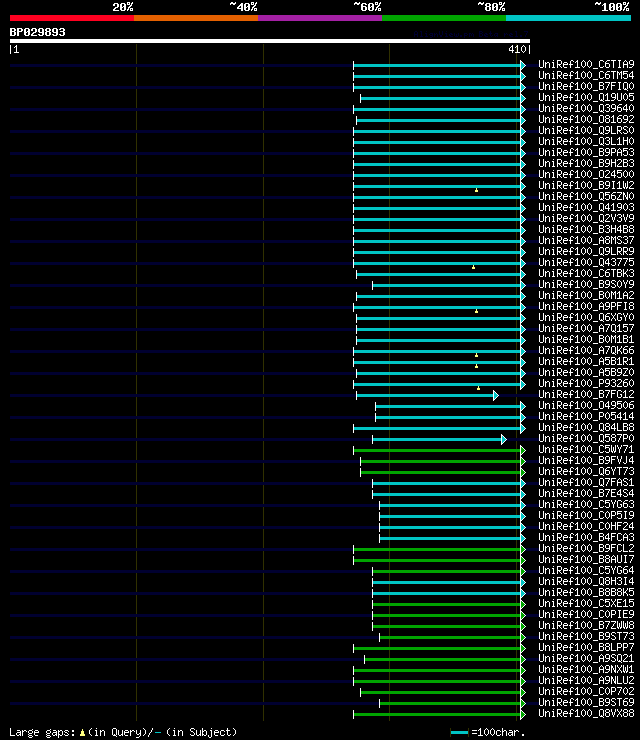Select the UniRef100_B7FG12 label

(x=586, y=395)
